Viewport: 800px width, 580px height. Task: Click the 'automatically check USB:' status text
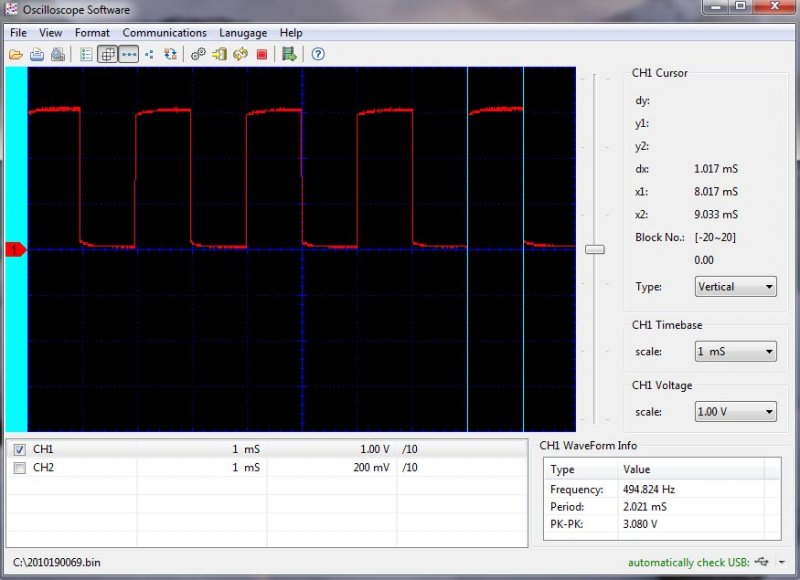pos(688,562)
